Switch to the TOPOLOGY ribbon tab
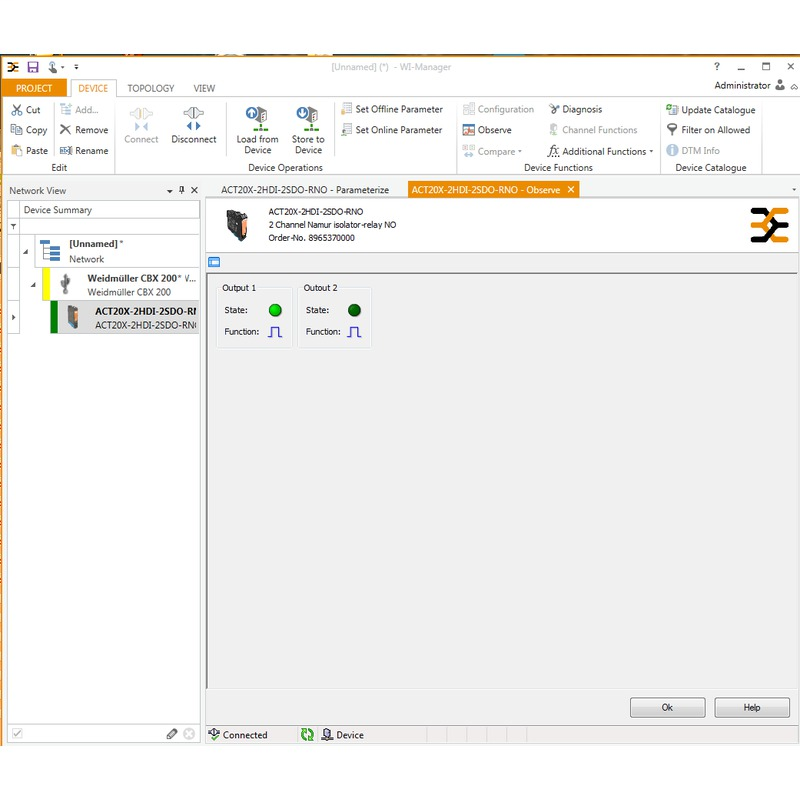This screenshot has height=800, width=800. point(151,88)
